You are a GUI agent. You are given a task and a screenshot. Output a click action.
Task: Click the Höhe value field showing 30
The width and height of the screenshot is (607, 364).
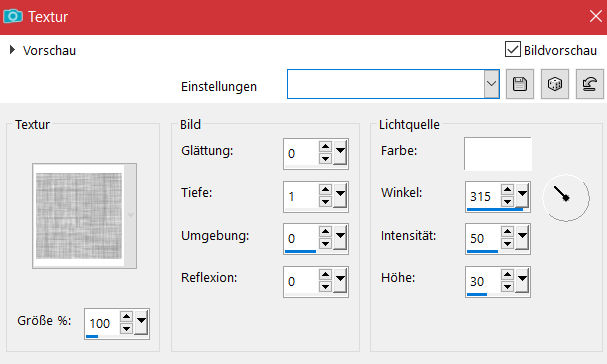click(x=483, y=281)
